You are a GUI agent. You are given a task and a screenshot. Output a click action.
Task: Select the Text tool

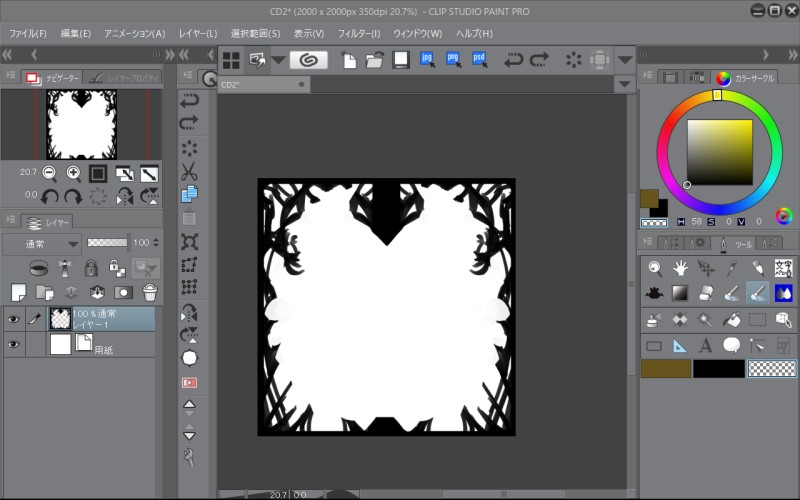705,346
